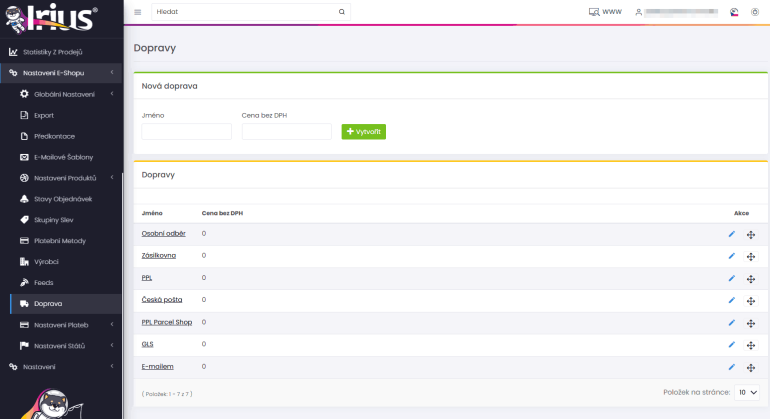Click the hamburger menu icon
This screenshot has width=770, height=419.
[138, 12]
